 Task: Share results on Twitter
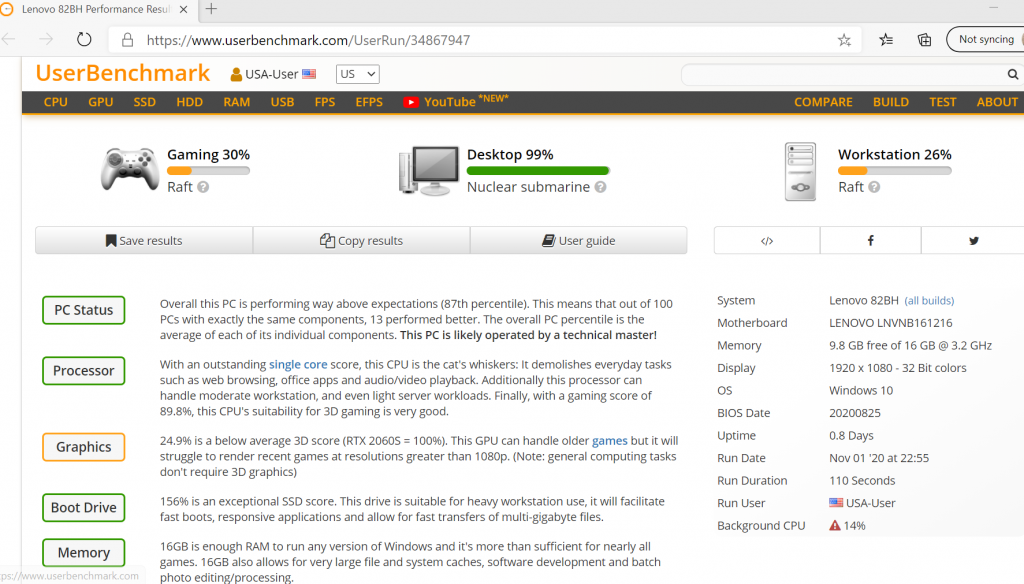click(973, 240)
